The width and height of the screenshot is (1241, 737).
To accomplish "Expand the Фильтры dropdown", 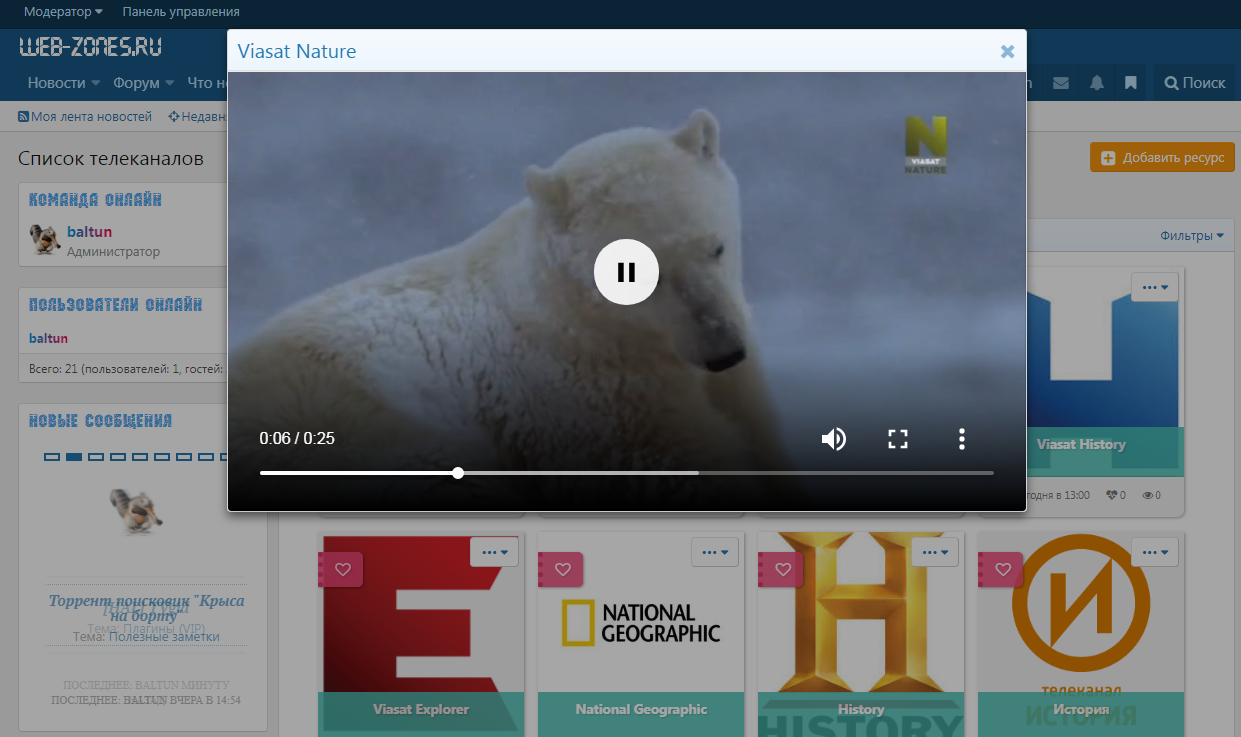I will click(x=1191, y=236).
